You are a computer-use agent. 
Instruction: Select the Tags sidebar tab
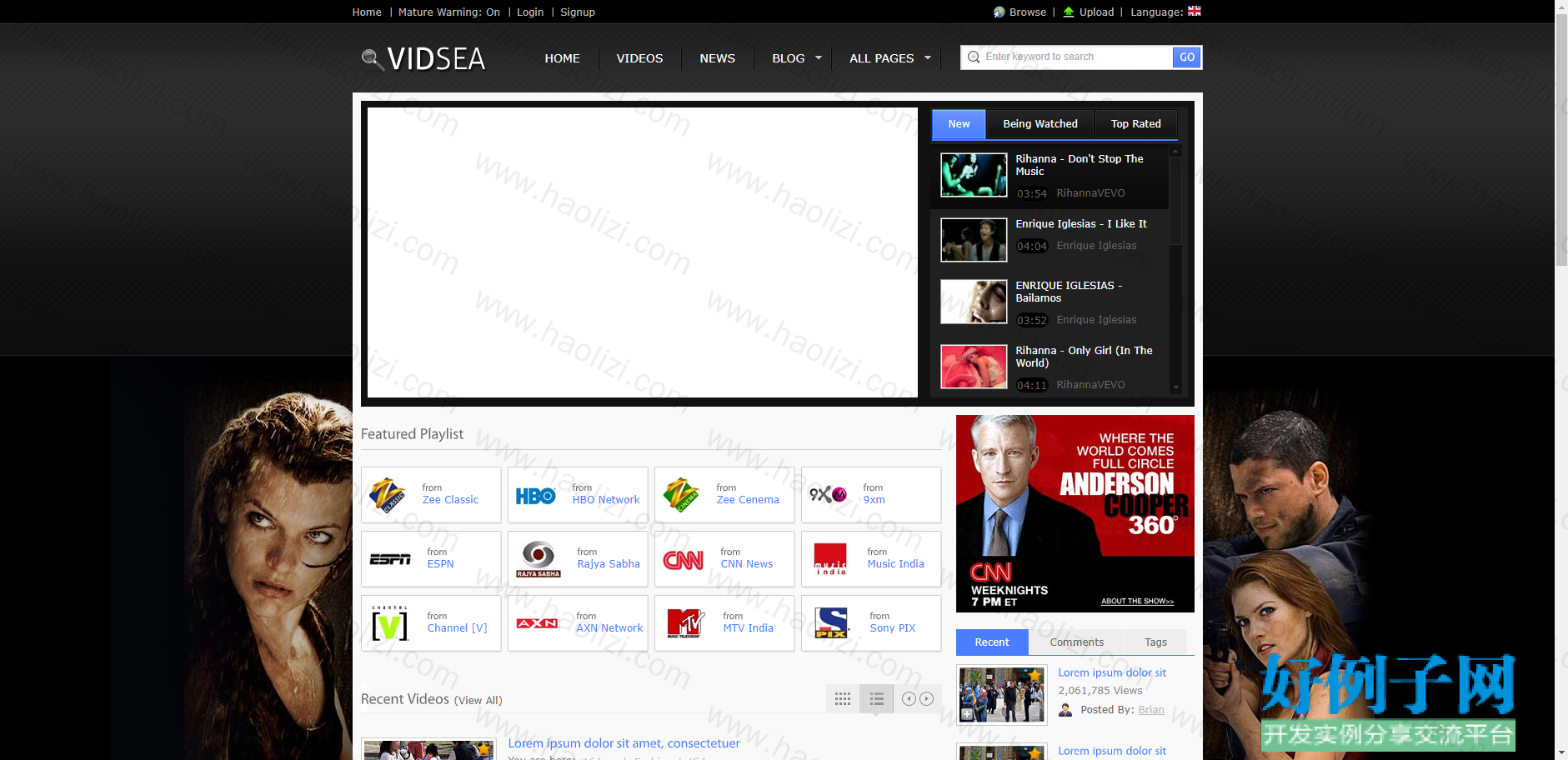(x=1155, y=642)
